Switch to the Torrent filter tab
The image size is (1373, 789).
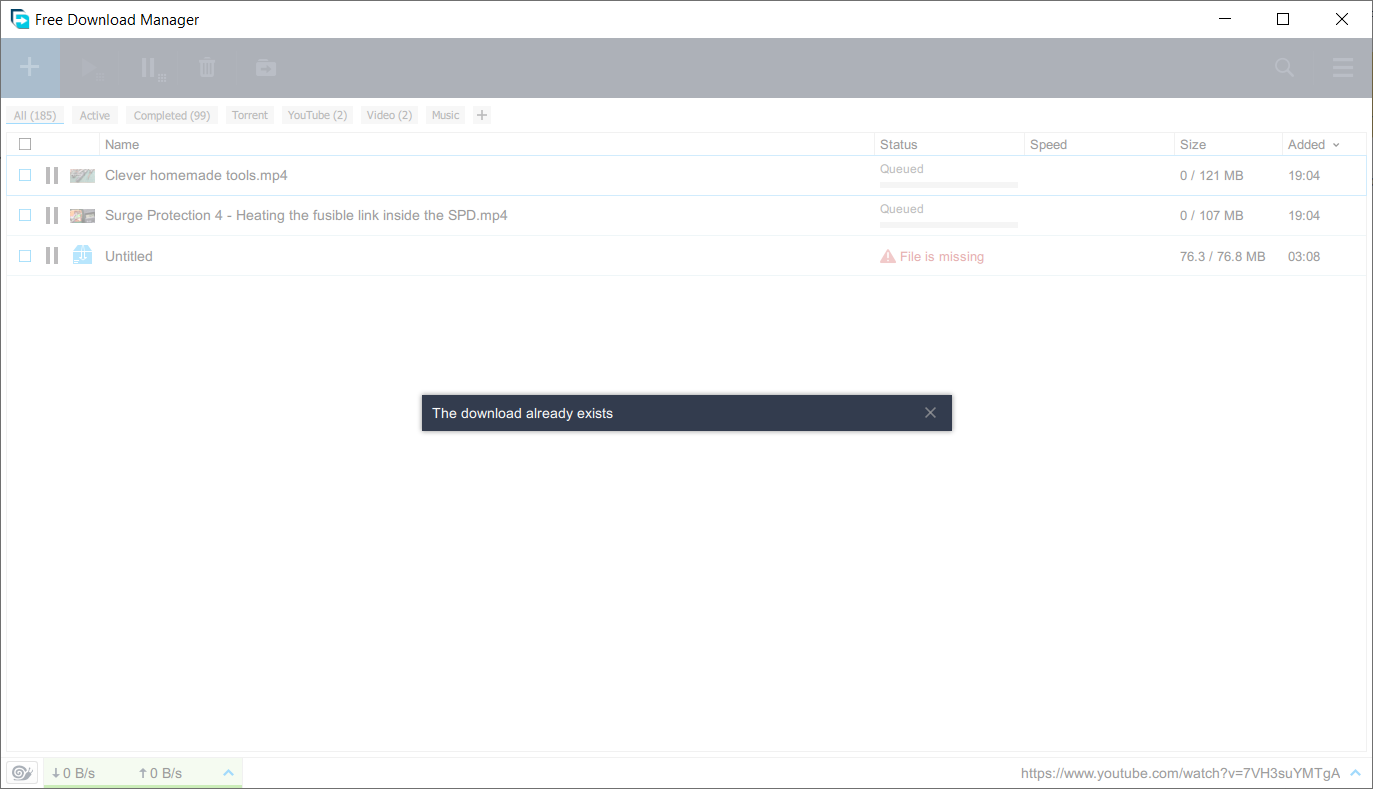250,115
